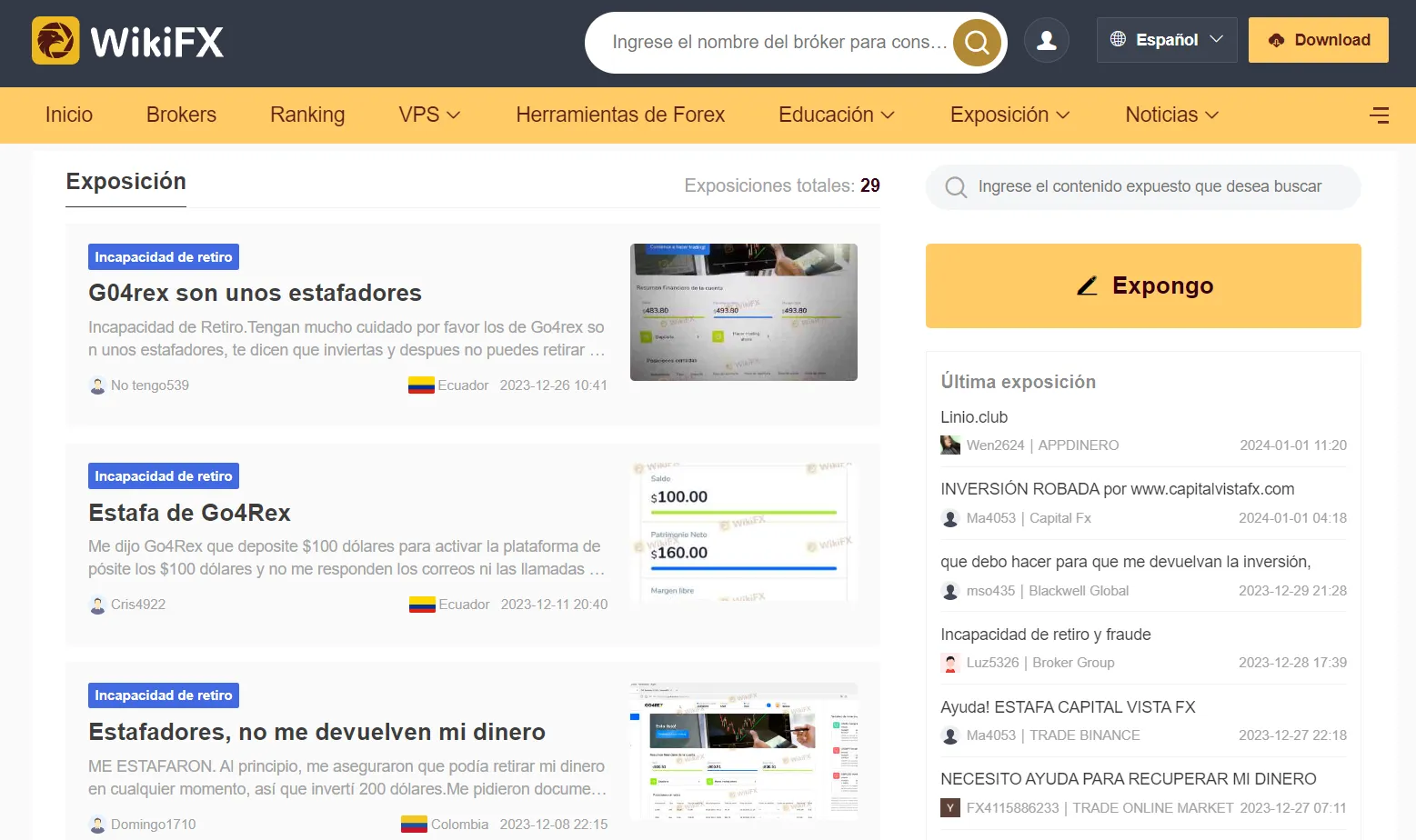Open NECESITO AYUDA PARA RECUPERAR MI DINERO
1416x840 pixels.
tap(1129, 779)
